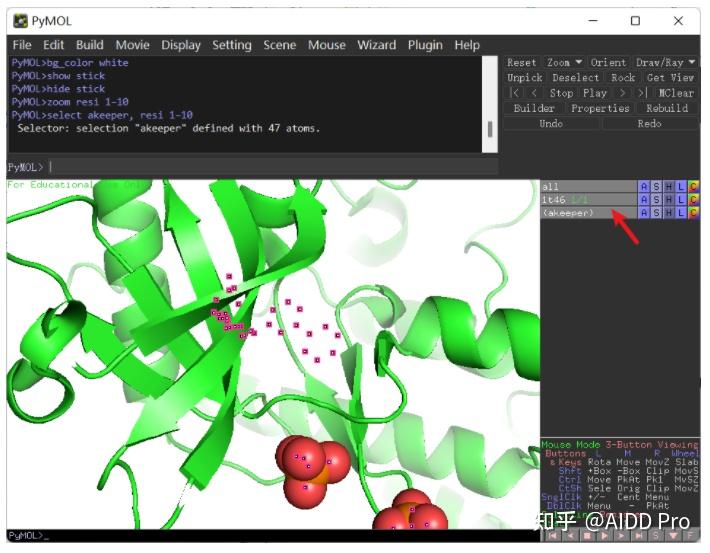The image size is (710, 553).
Task: Jump to last frame in top panel
Action: click(642, 93)
